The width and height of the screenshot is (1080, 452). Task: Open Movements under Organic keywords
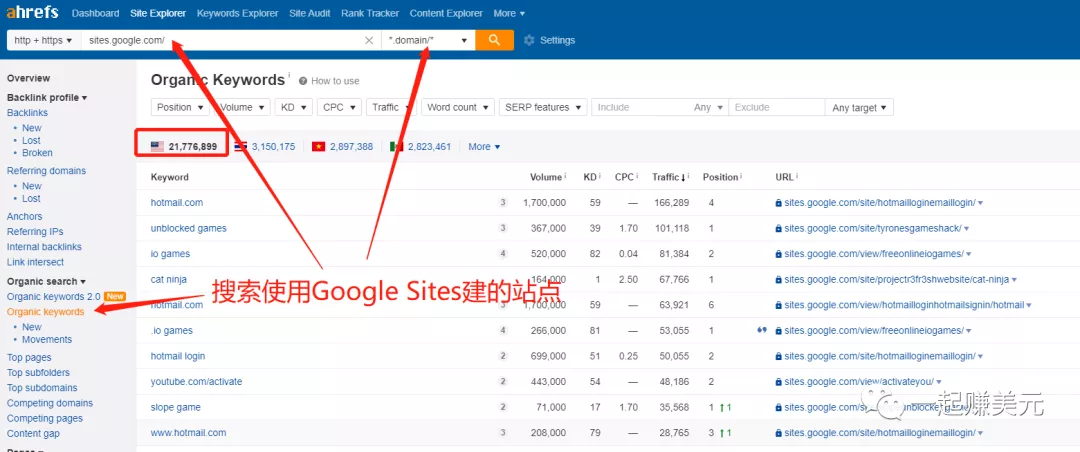47,339
